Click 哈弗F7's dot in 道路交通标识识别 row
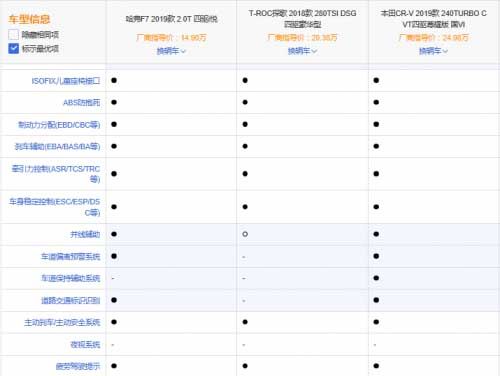This screenshot has height=376, width=500. pyautogui.click(x=114, y=300)
